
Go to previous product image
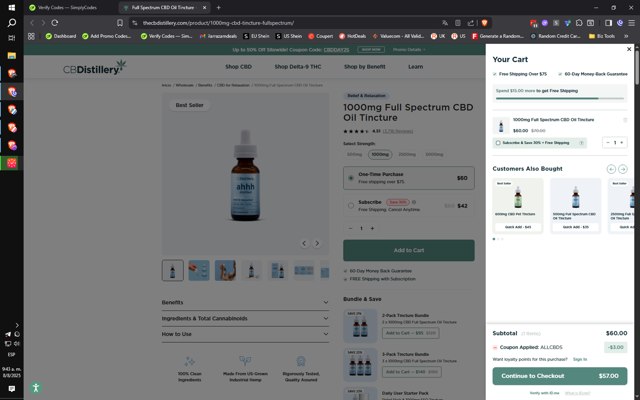[304, 243]
